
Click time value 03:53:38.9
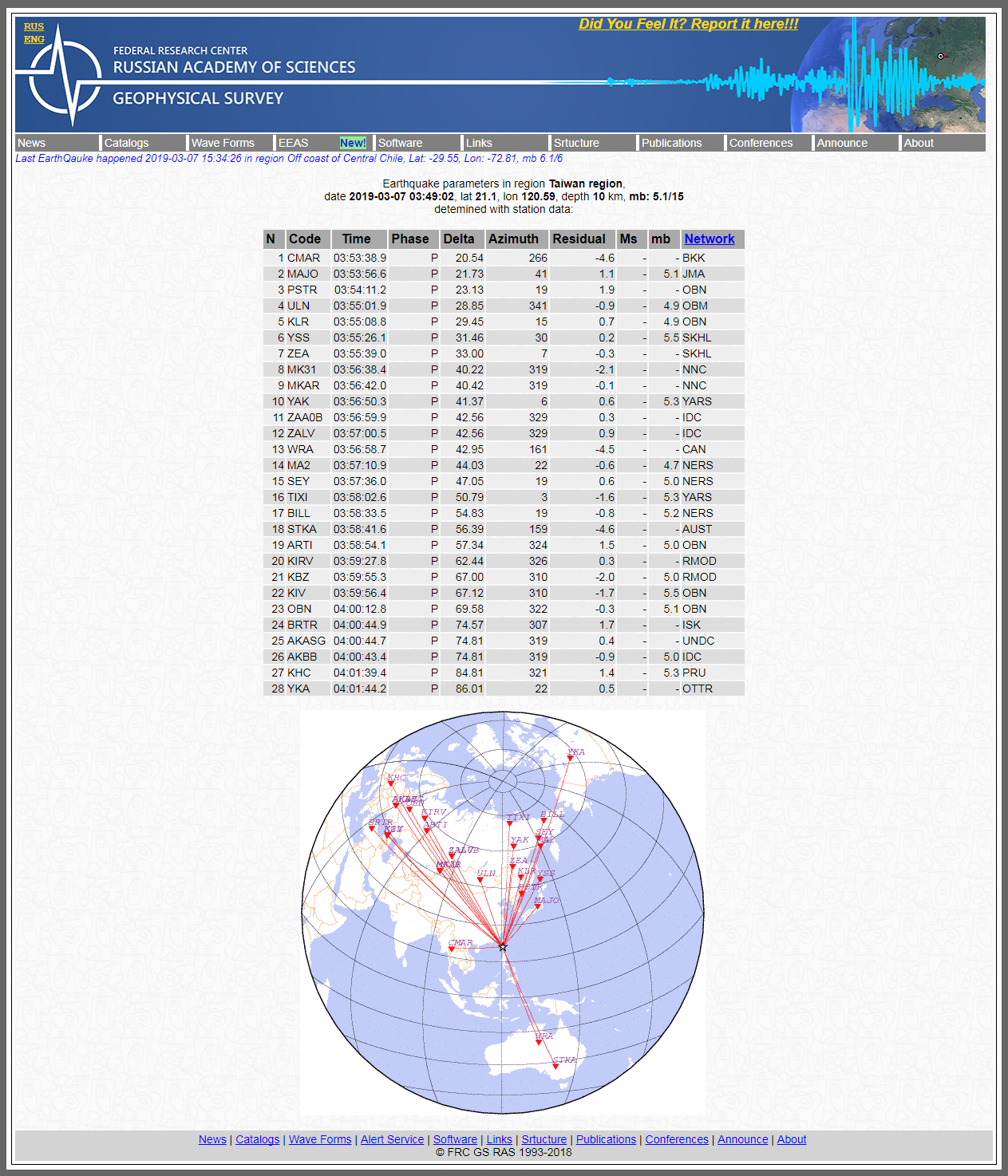[360, 258]
